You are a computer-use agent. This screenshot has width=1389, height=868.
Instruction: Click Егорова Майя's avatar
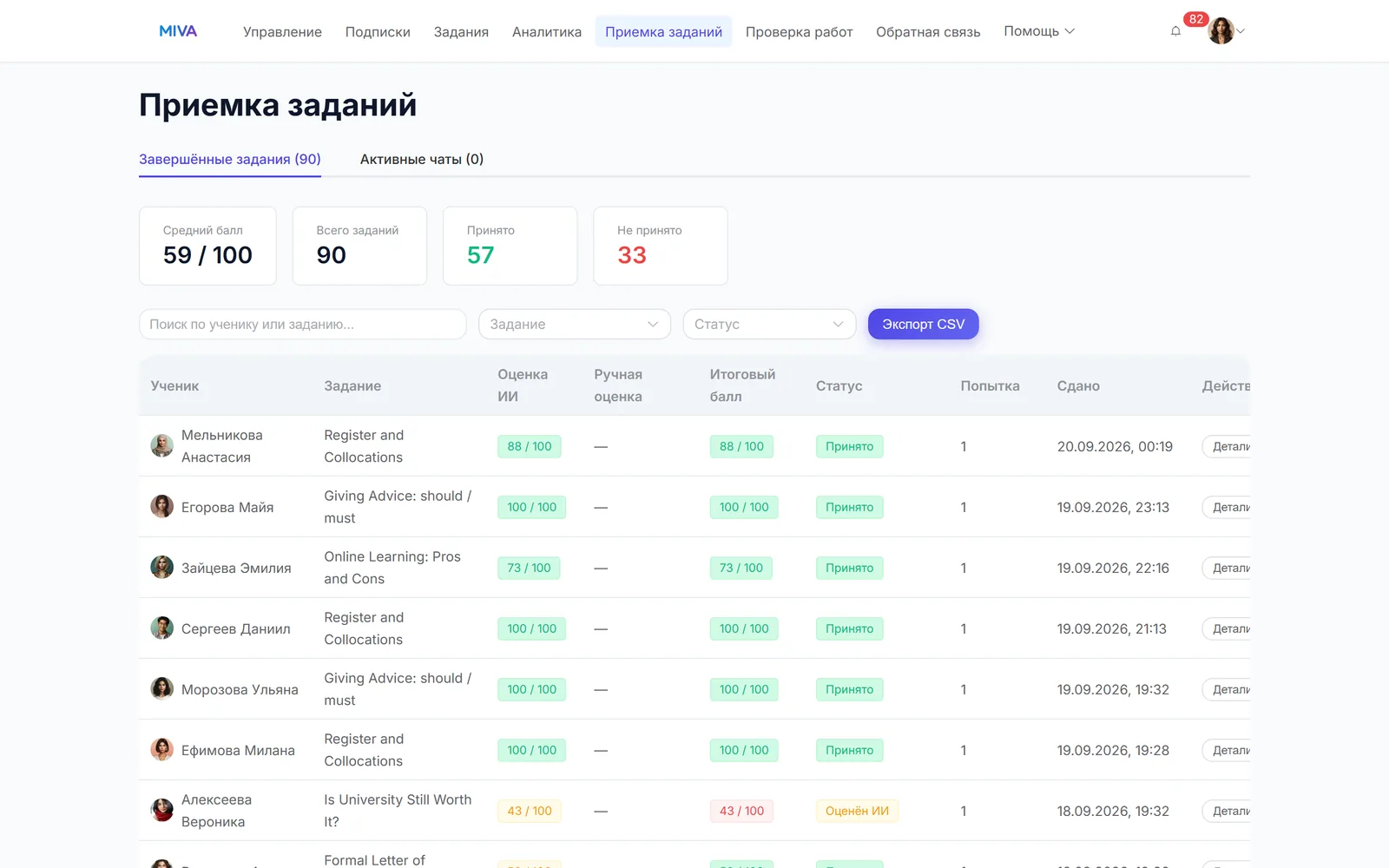pyautogui.click(x=161, y=507)
